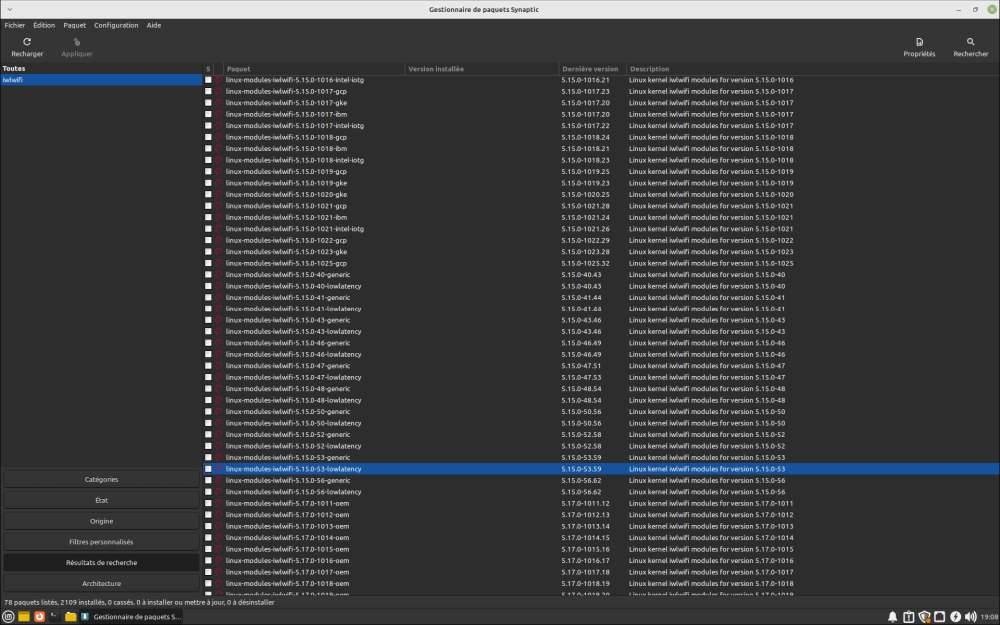The height and width of the screenshot is (625, 1000).
Task: Click the update manager shield icon
Action: pyautogui.click(x=924, y=617)
